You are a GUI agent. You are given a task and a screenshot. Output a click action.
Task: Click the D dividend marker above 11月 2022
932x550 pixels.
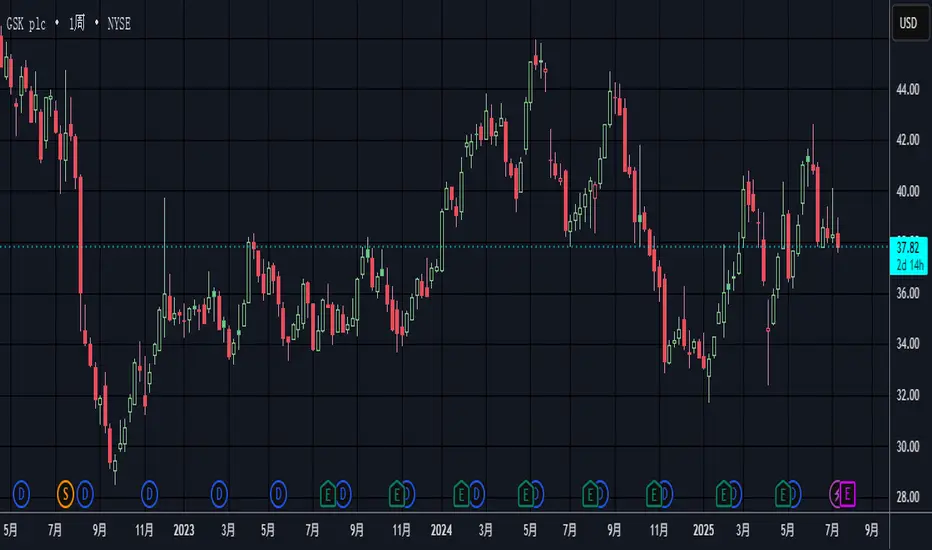[150, 491]
